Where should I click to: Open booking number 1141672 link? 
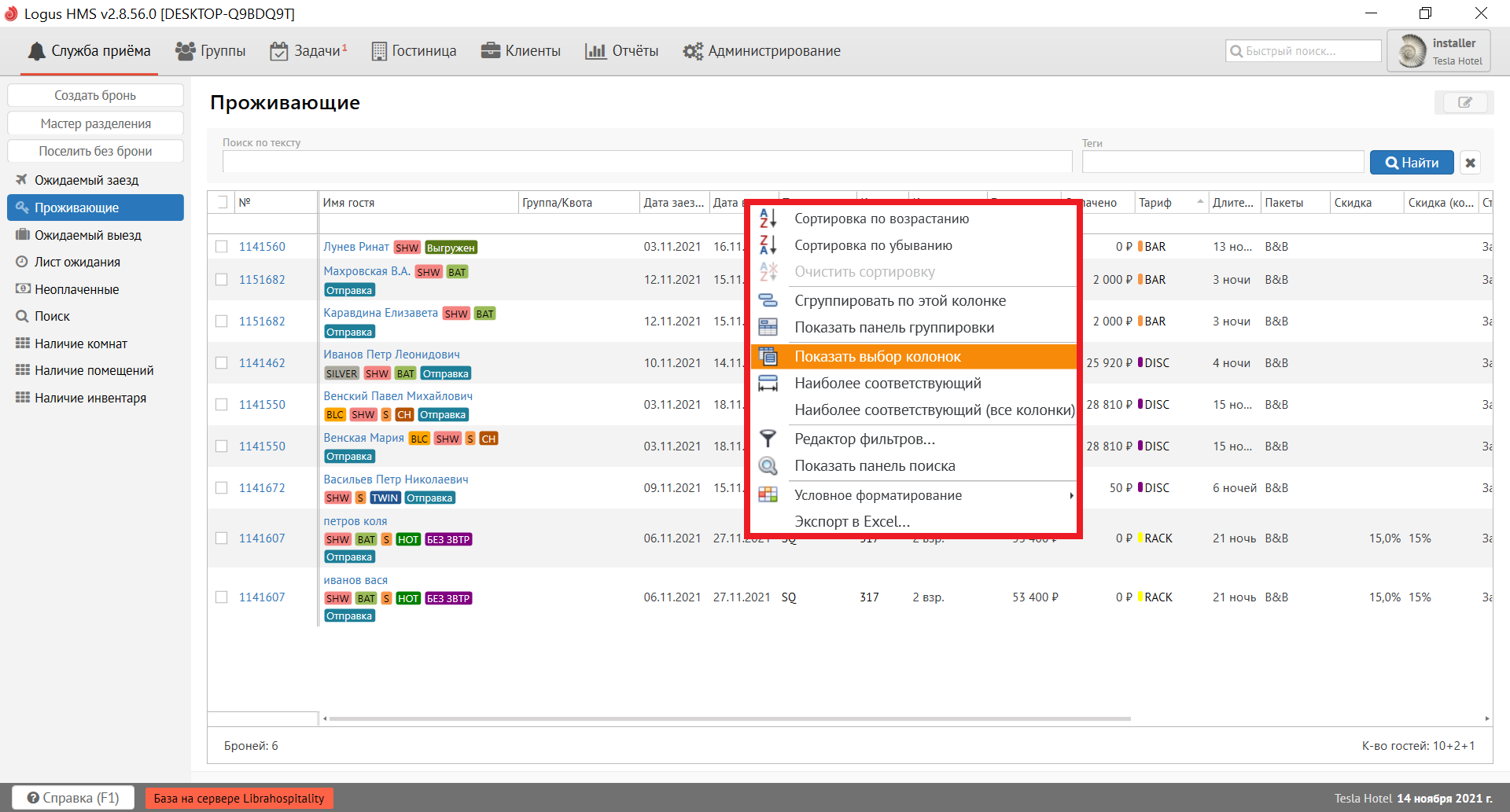tap(262, 488)
